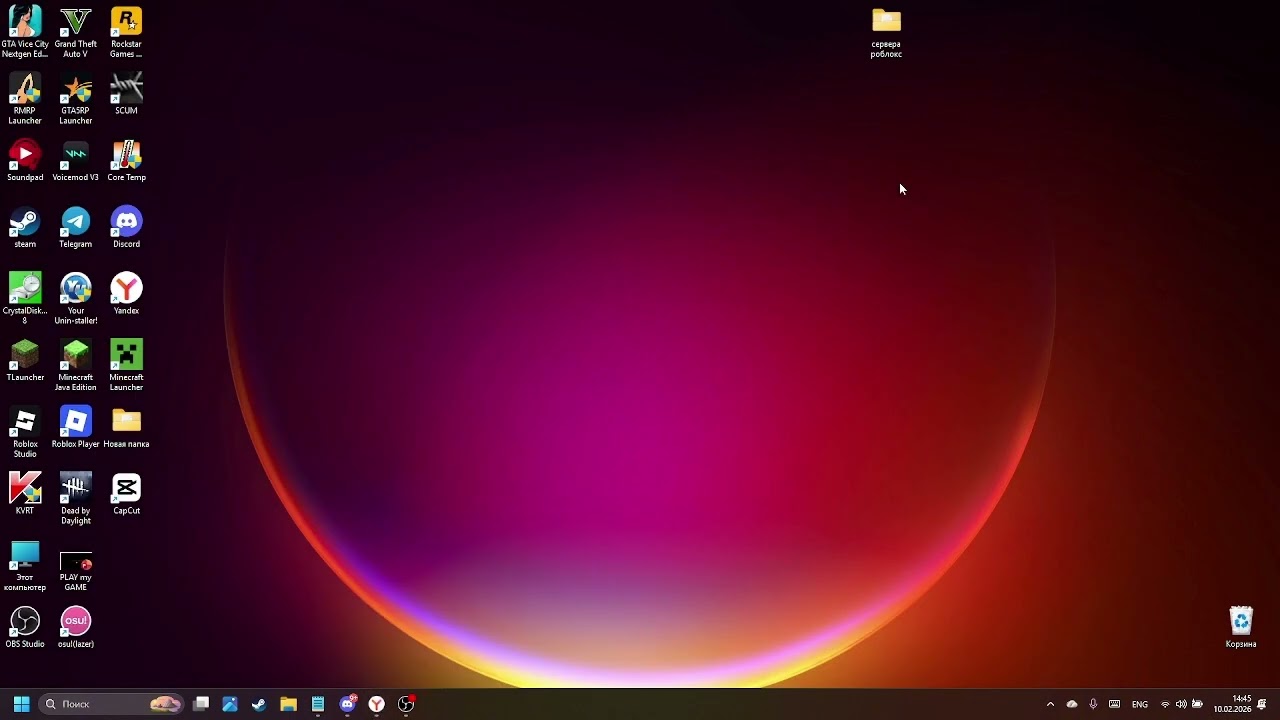
Task: Select the TLauncher desktop icon
Action: point(25,361)
